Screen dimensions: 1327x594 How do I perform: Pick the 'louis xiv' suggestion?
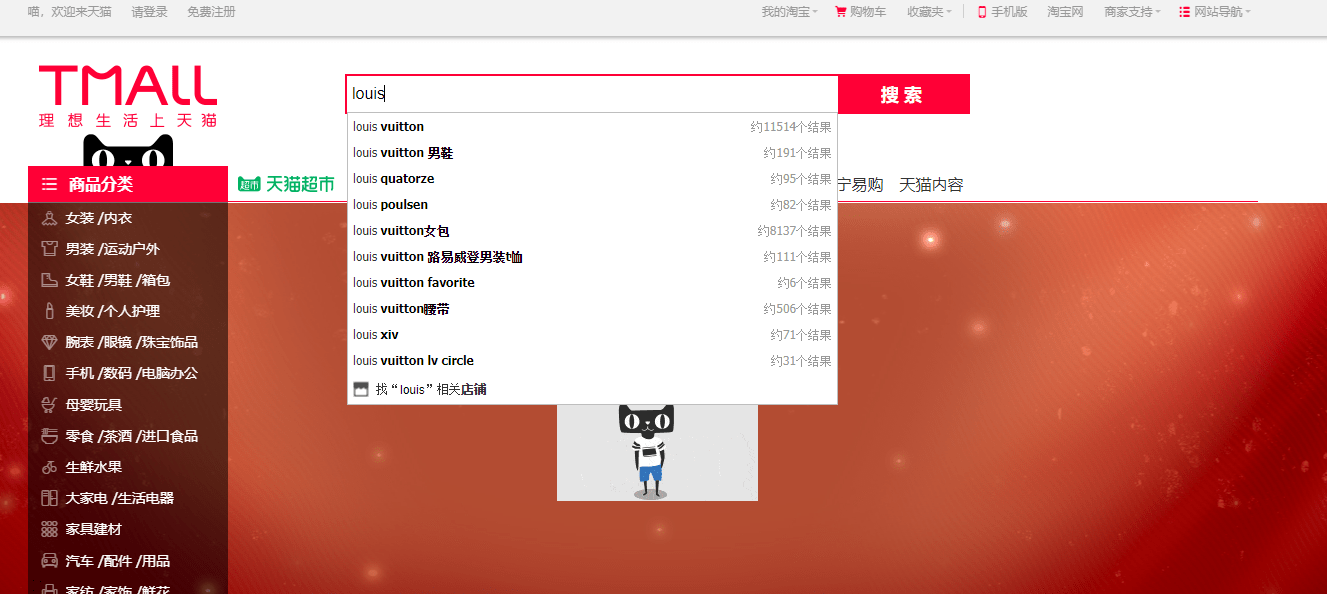pos(592,335)
